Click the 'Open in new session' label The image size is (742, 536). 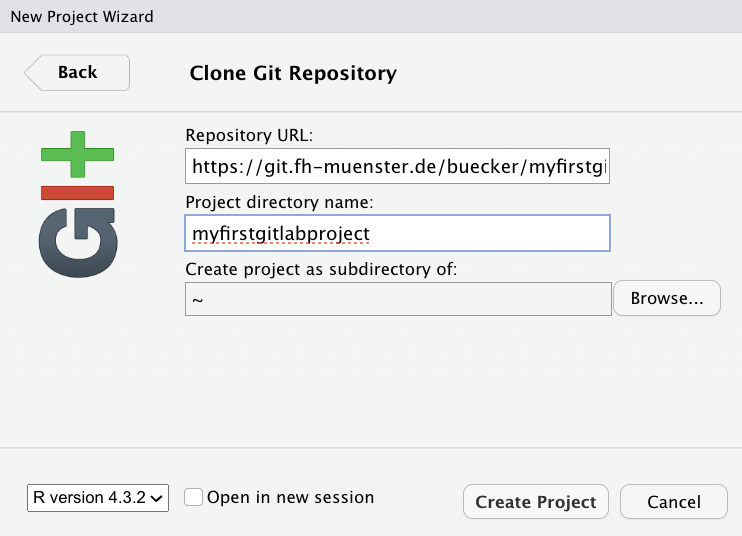[x=290, y=498]
